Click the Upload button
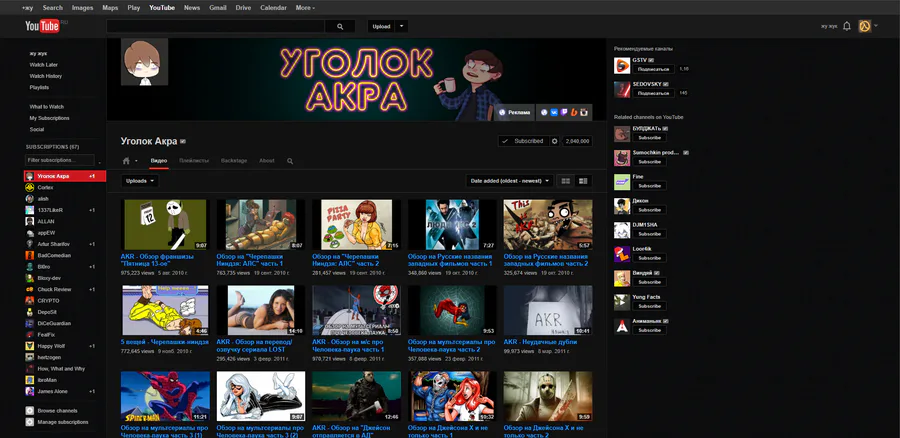 (x=381, y=26)
